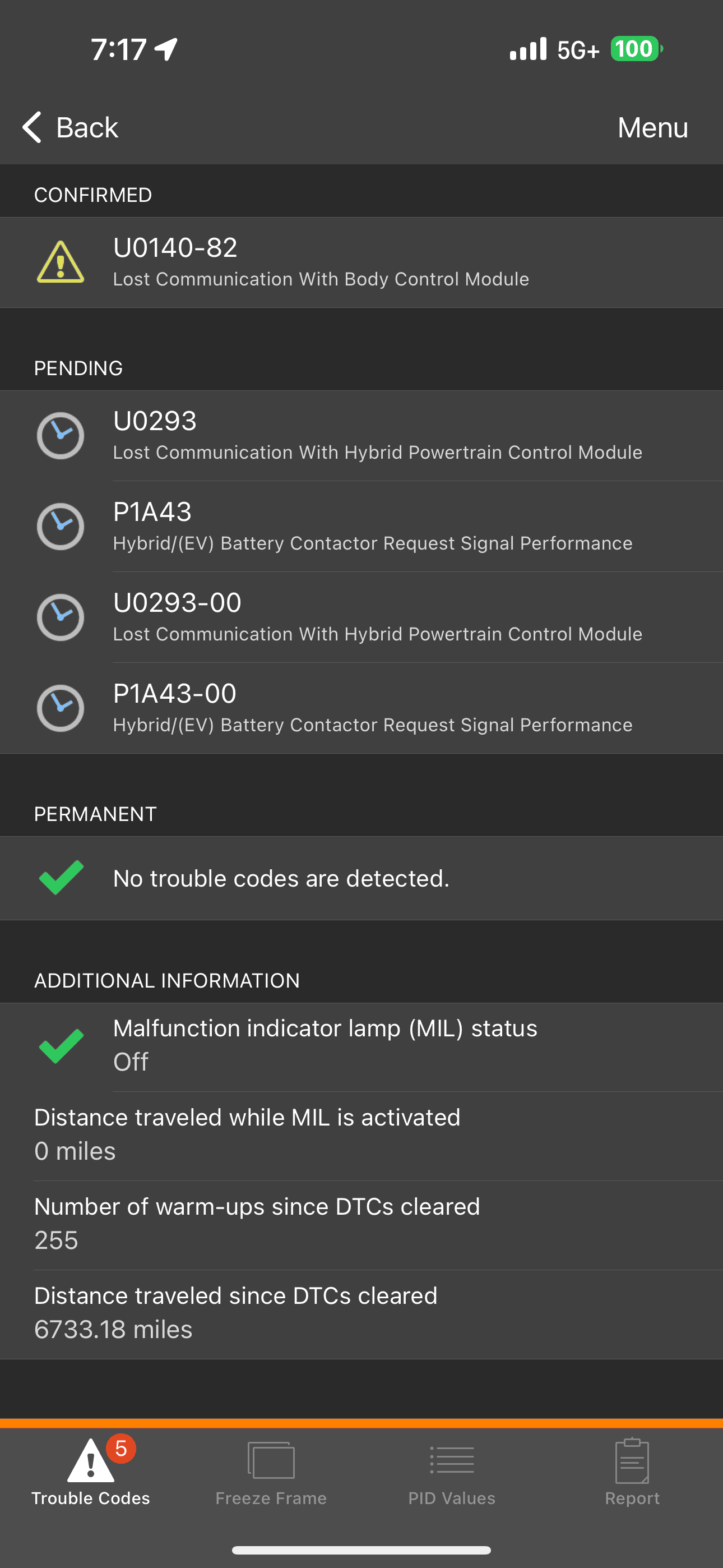The width and height of the screenshot is (723, 1568).
Task: Tap the back chevron arrow
Action: [31, 127]
